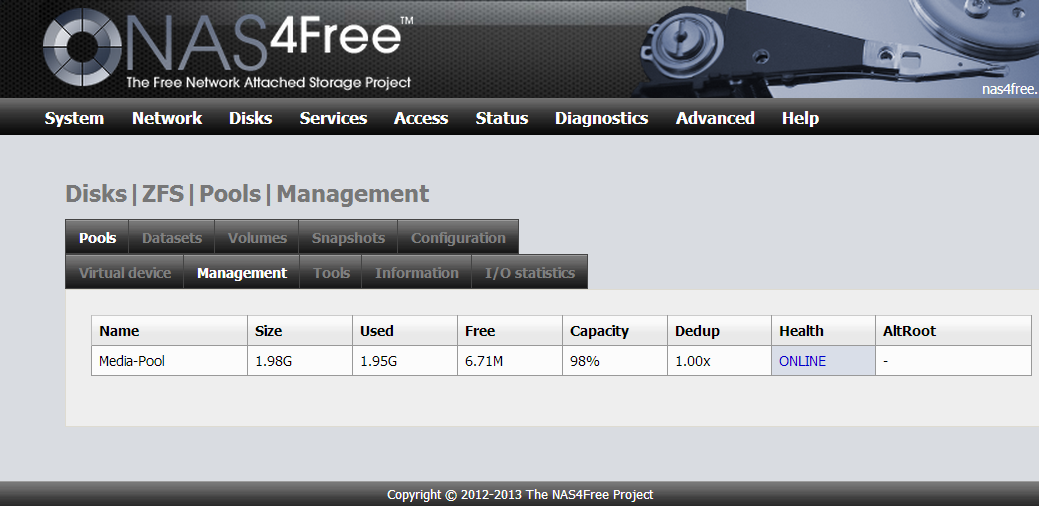Open the Network menu
The height and width of the screenshot is (506, 1039).
click(167, 118)
